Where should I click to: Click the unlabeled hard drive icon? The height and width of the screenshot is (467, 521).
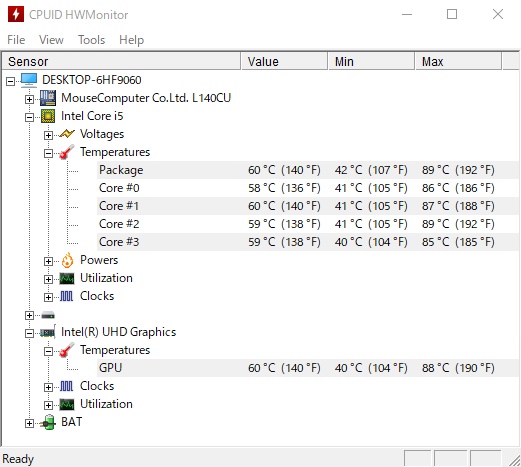[48, 315]
